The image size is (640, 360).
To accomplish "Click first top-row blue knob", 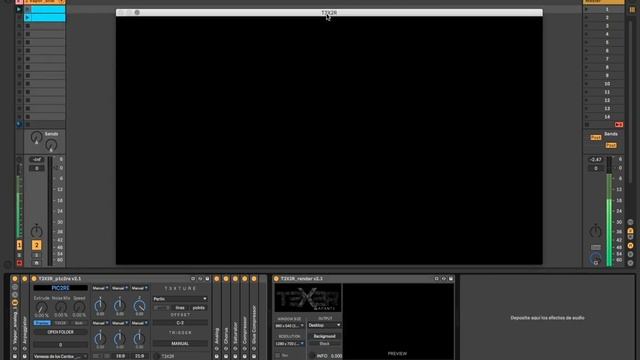I will [x=100, y=305].
